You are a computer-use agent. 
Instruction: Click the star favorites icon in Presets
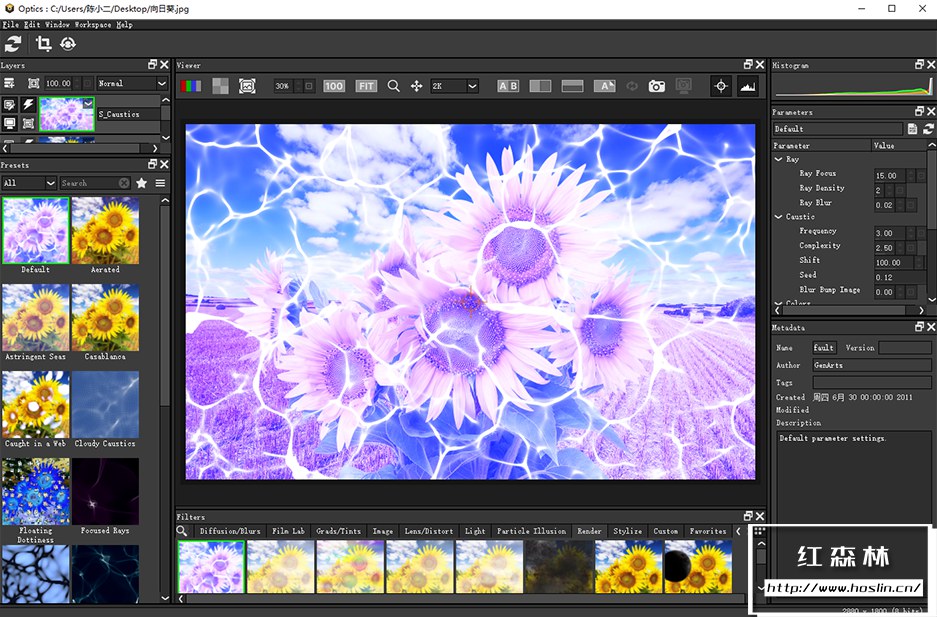(x=142, y=183)
